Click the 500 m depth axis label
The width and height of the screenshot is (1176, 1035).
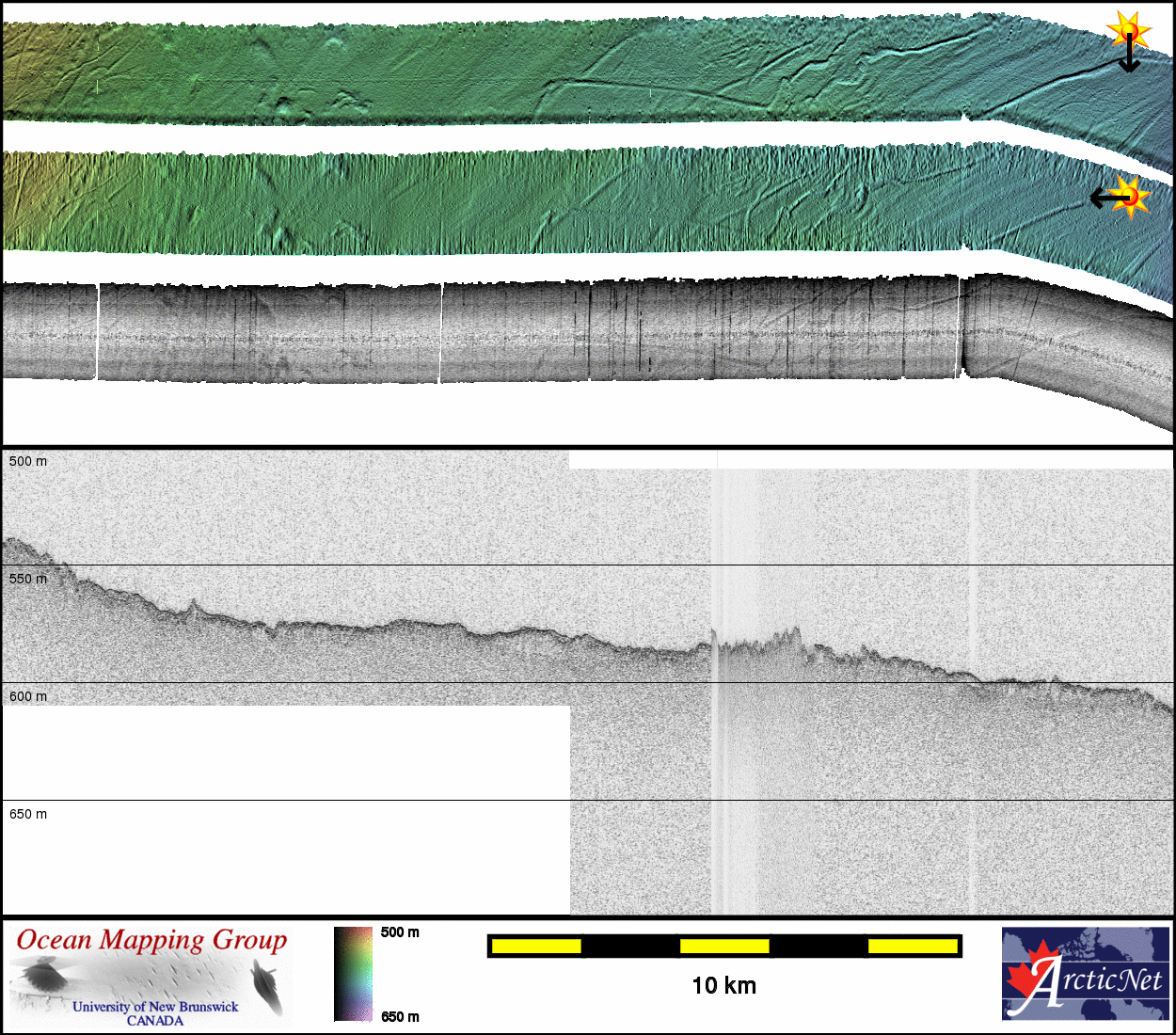28,461
